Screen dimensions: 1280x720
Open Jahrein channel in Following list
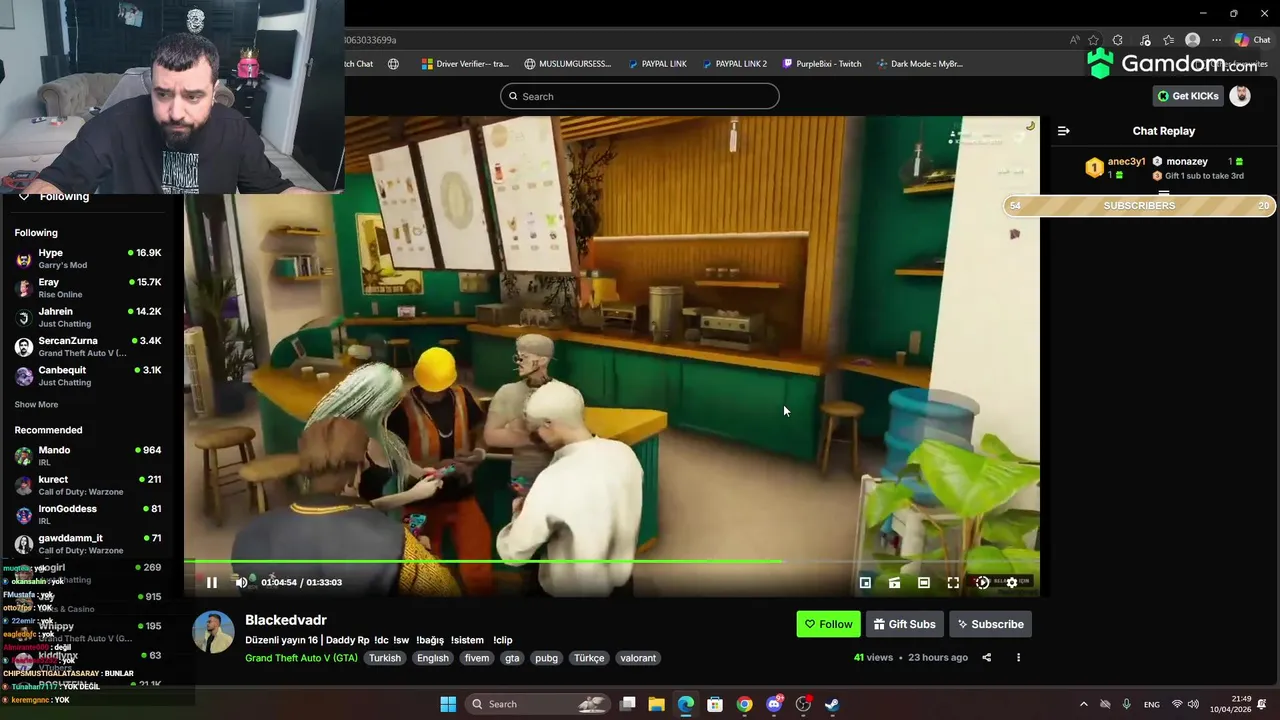point(88,317)
